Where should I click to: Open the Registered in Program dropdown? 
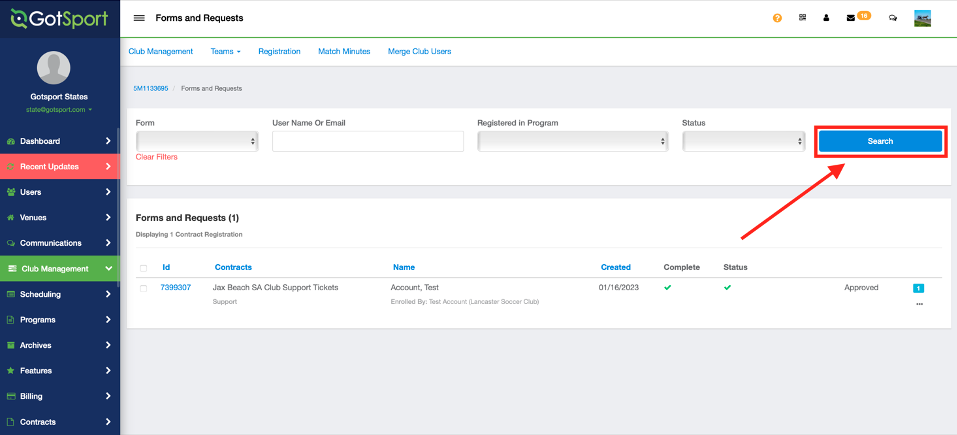572,142
